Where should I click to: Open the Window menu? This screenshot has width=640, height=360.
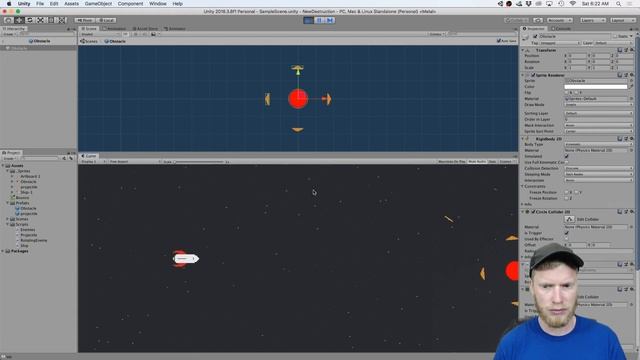(158, 4)
